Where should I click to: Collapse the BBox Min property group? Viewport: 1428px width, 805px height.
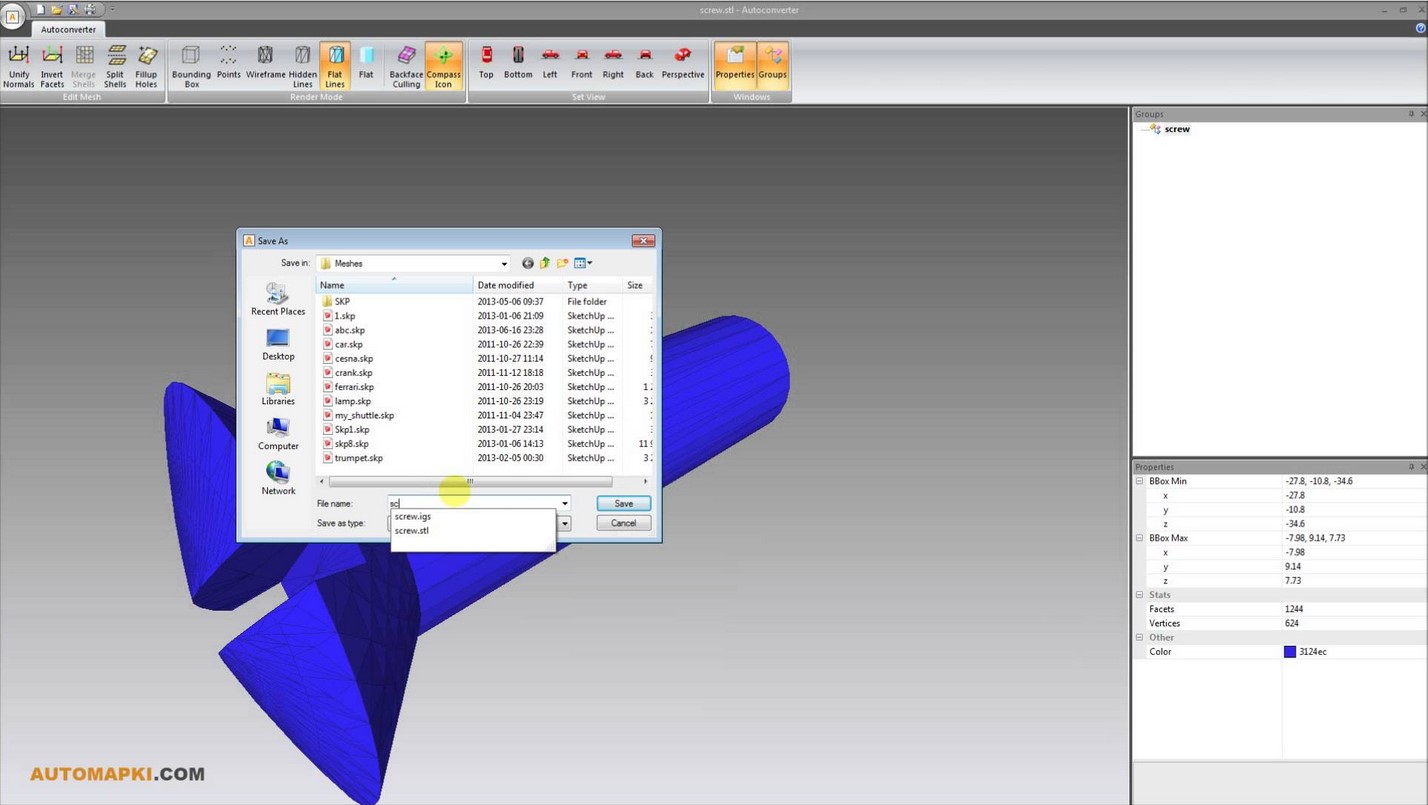pyautogui.click(x=1140, y=481)
